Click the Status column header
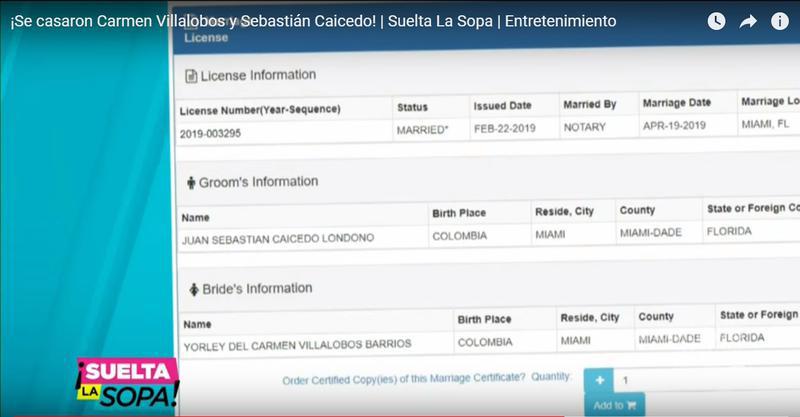 point(412,107)
